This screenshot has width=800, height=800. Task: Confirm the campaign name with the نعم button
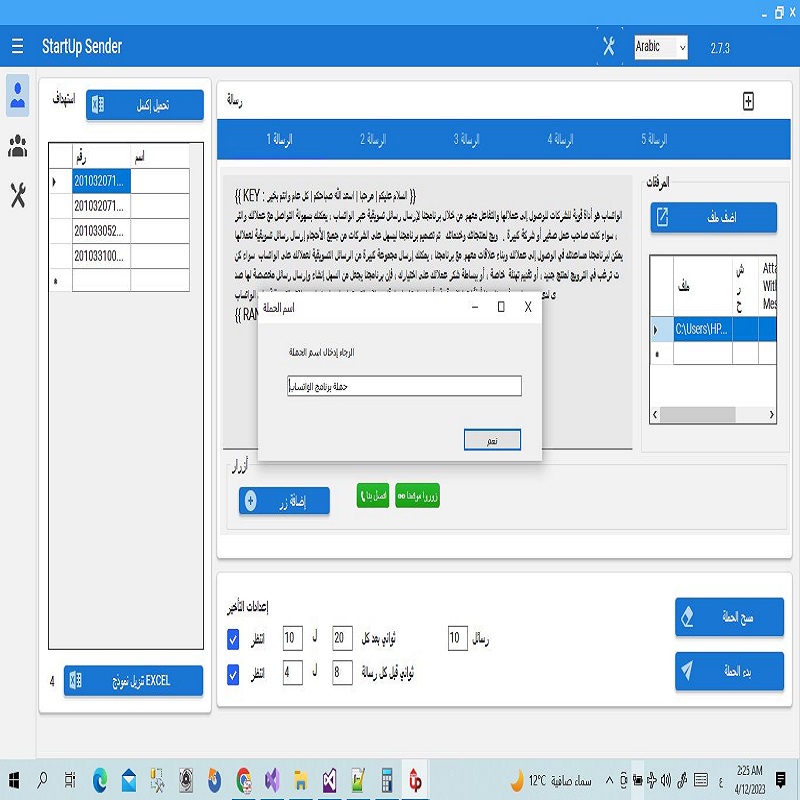coord(492,440)
